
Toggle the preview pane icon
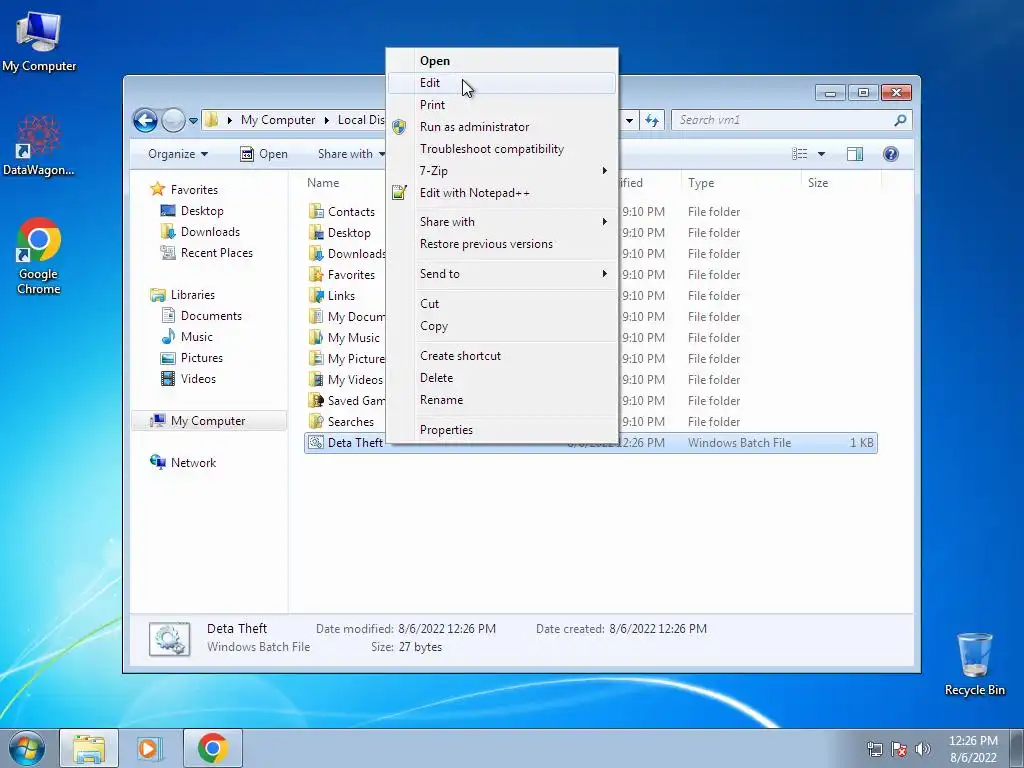coord(855,154)
